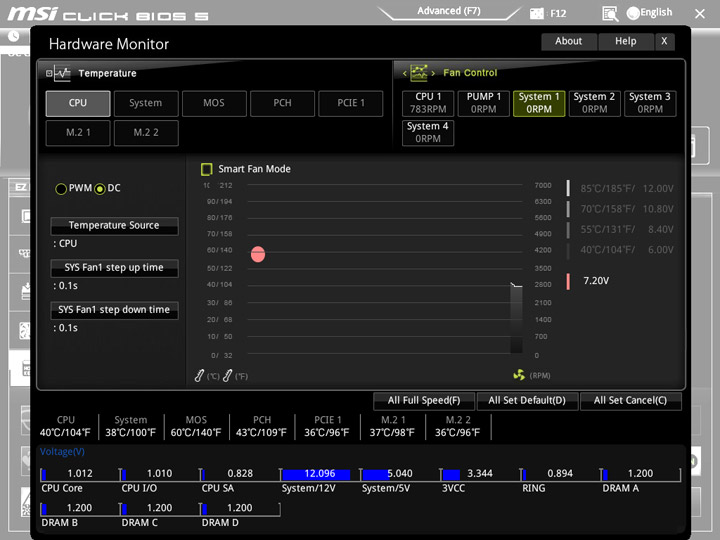The height and width of the screenshot is (540, 720).
Task: Enable the Smart Fan Mode checkbox
Action: [x=207, y=169]
